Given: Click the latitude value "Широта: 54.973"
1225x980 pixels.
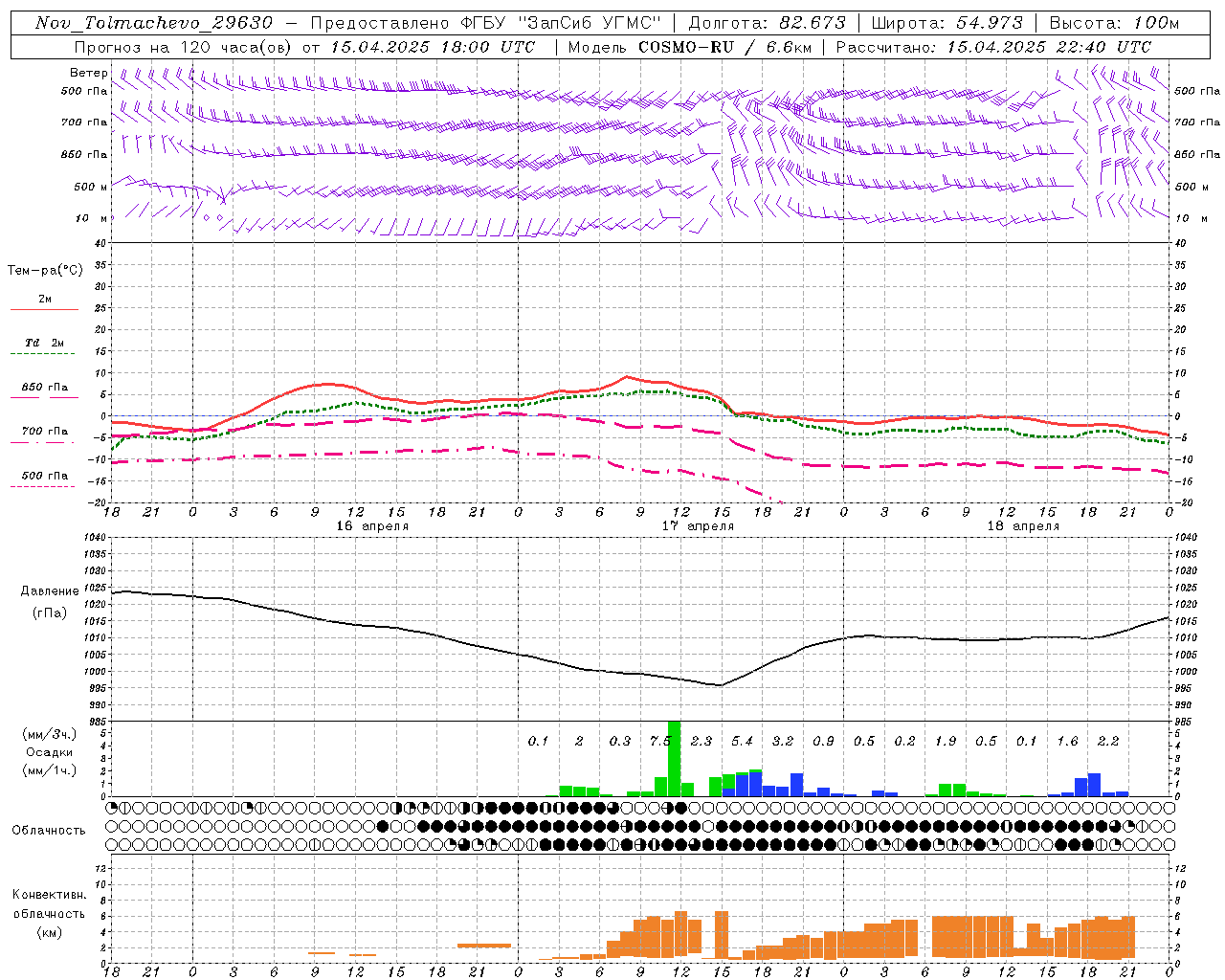Looking at the screenshot, I should pyautogui.click(x=947, y=23).
